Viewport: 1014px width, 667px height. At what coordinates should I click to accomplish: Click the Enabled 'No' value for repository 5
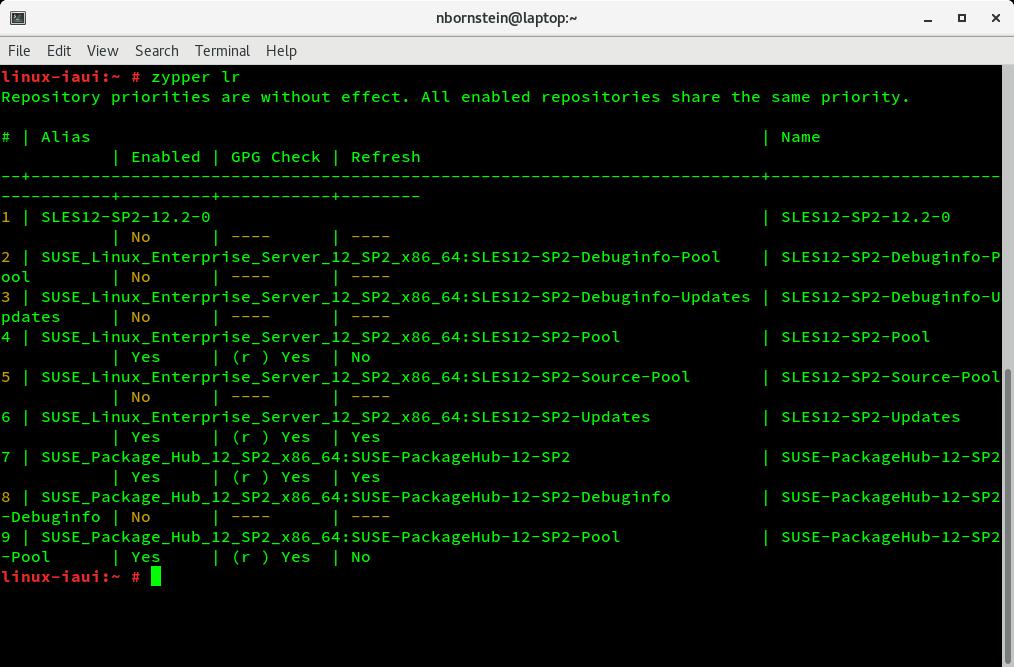click(x=140, y=397)
